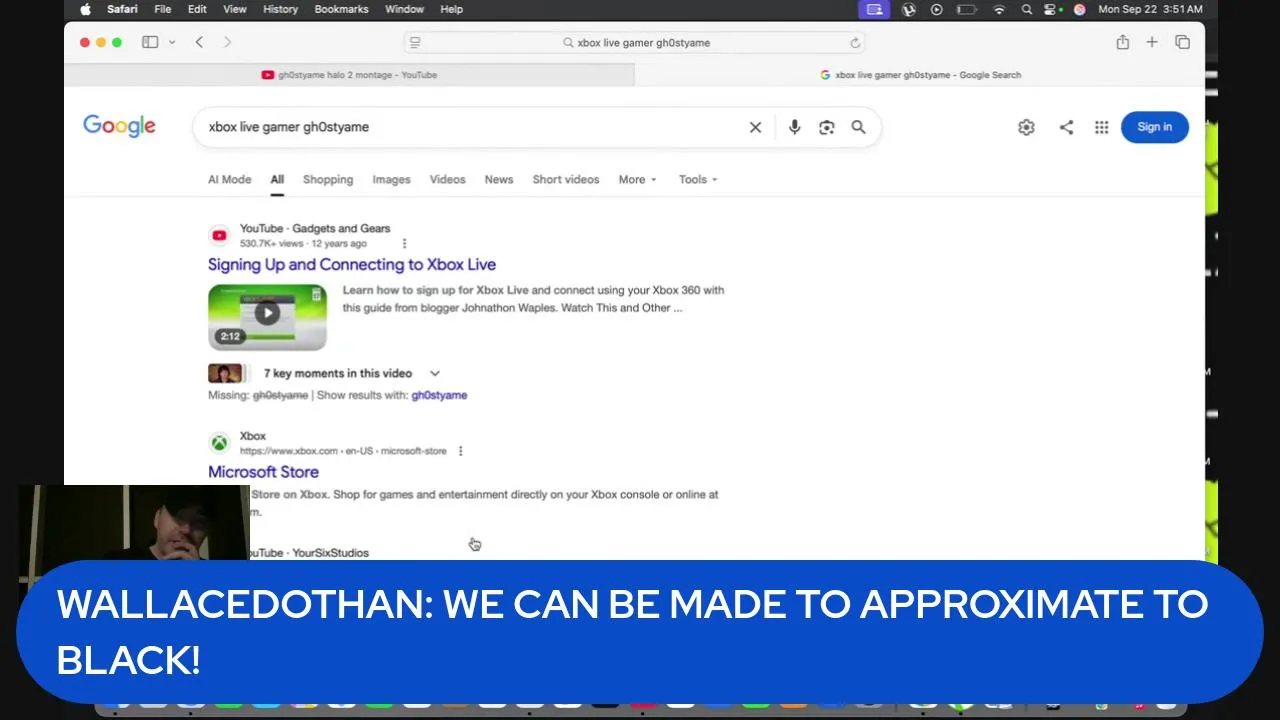Open the Edit menu
Viewport: 1280px width, 720px height.
[x=197, y=9]
